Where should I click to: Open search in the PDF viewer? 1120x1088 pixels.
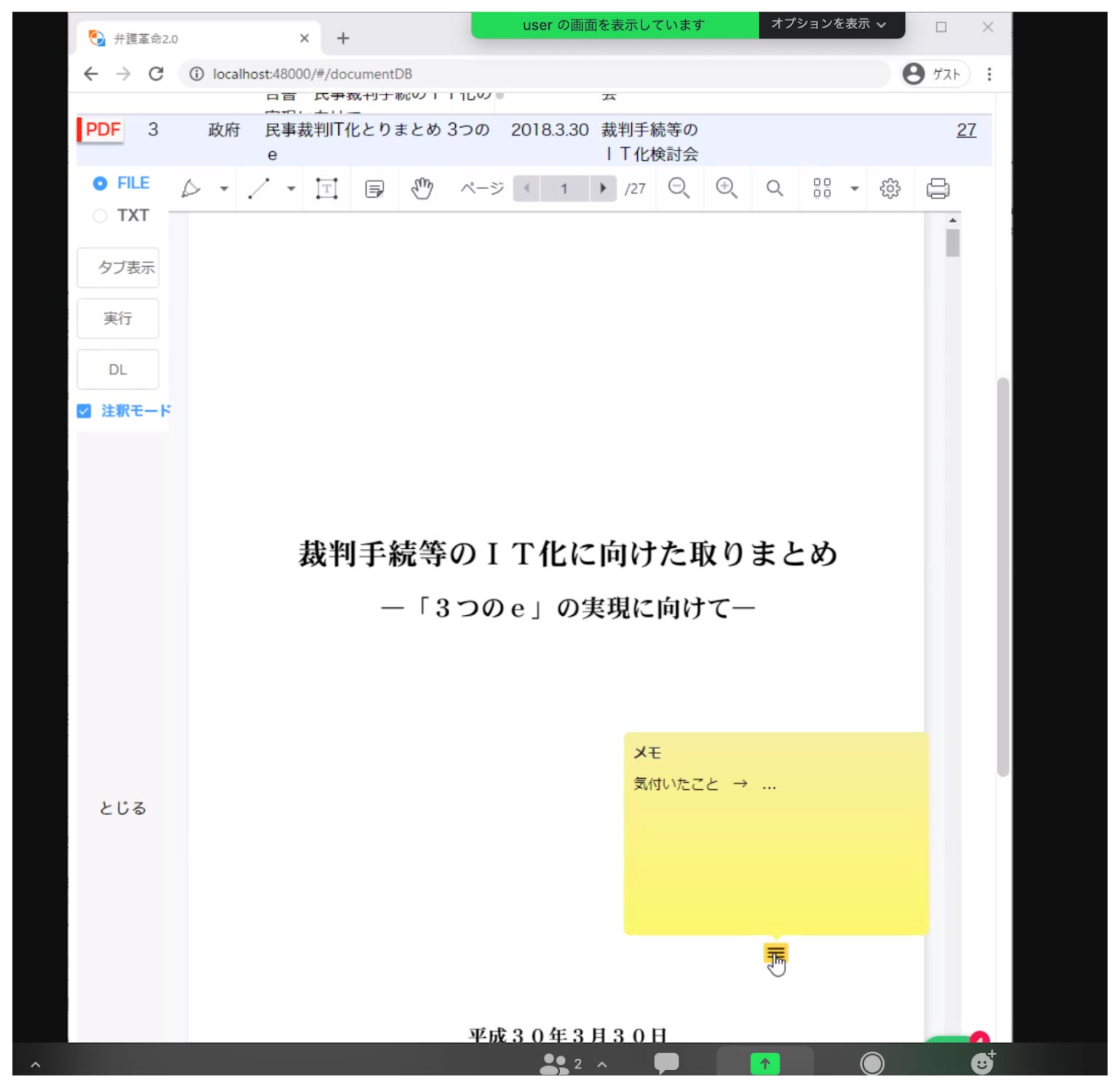pyautogui.click(x=775, y=189)
